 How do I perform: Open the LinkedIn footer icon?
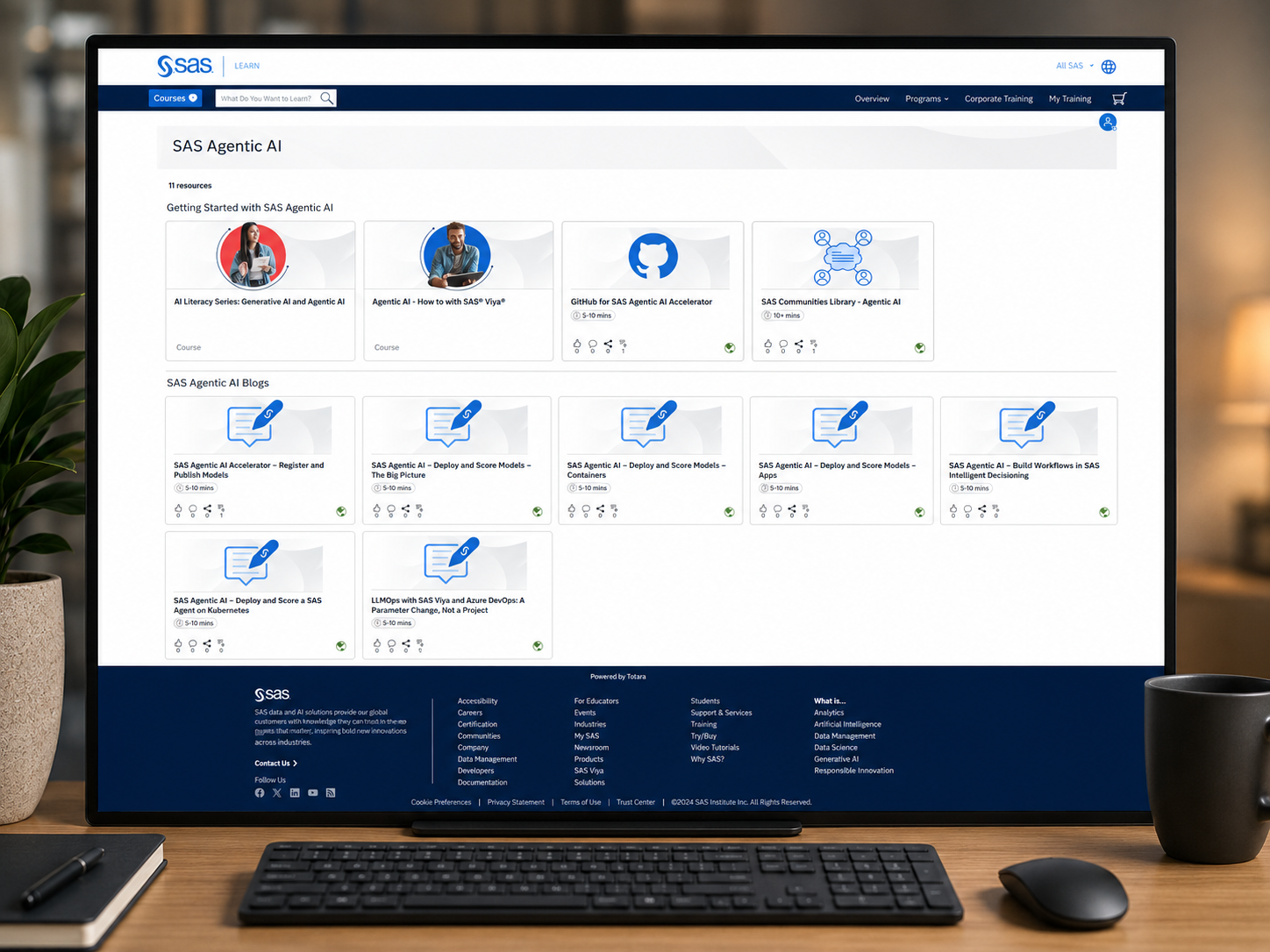click(295, 792)
